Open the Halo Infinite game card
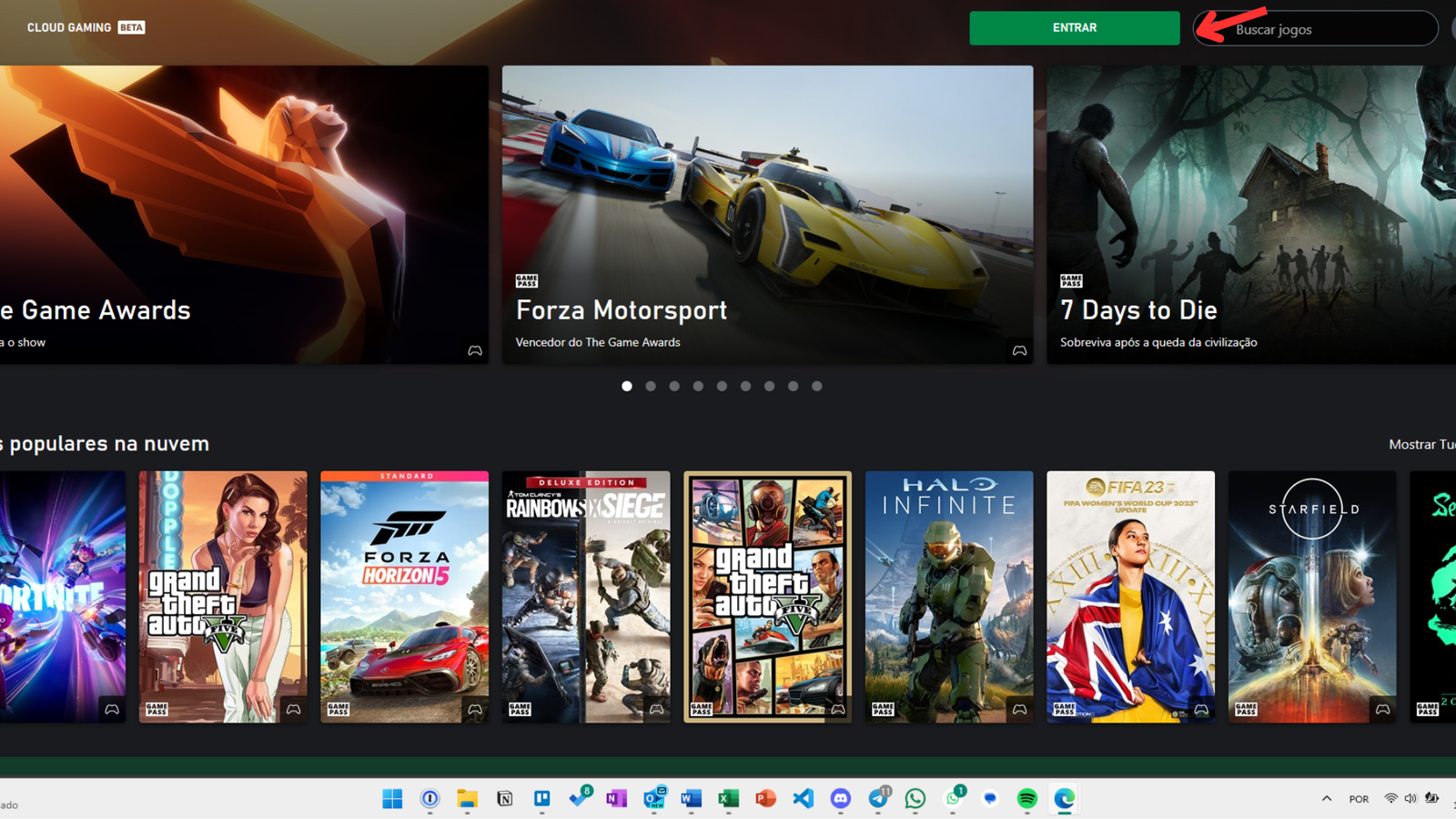This screenshot has height=819, width=1456. [949, 597]
